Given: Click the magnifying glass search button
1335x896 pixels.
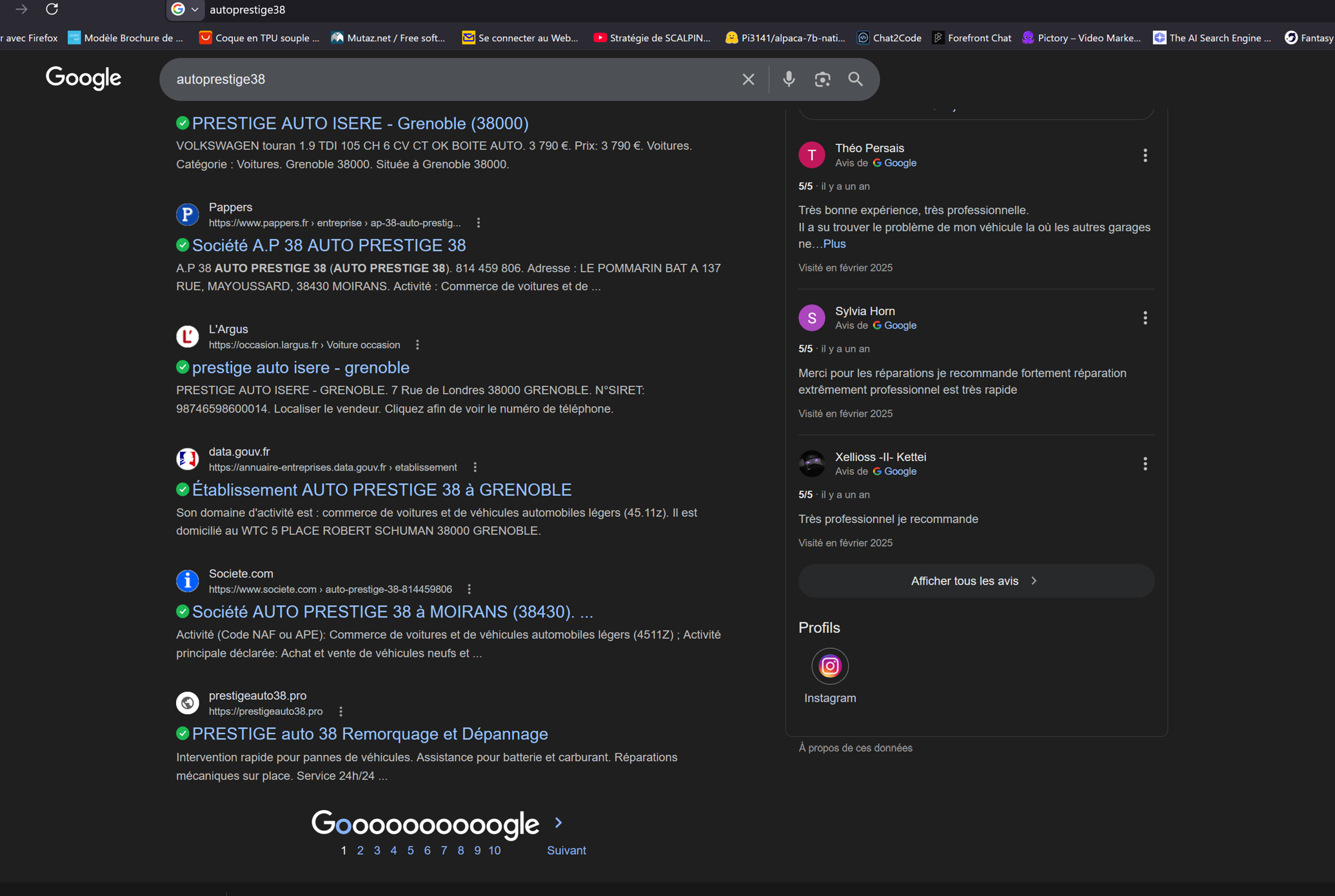Looking at the screenshot, I should [855, 79].
